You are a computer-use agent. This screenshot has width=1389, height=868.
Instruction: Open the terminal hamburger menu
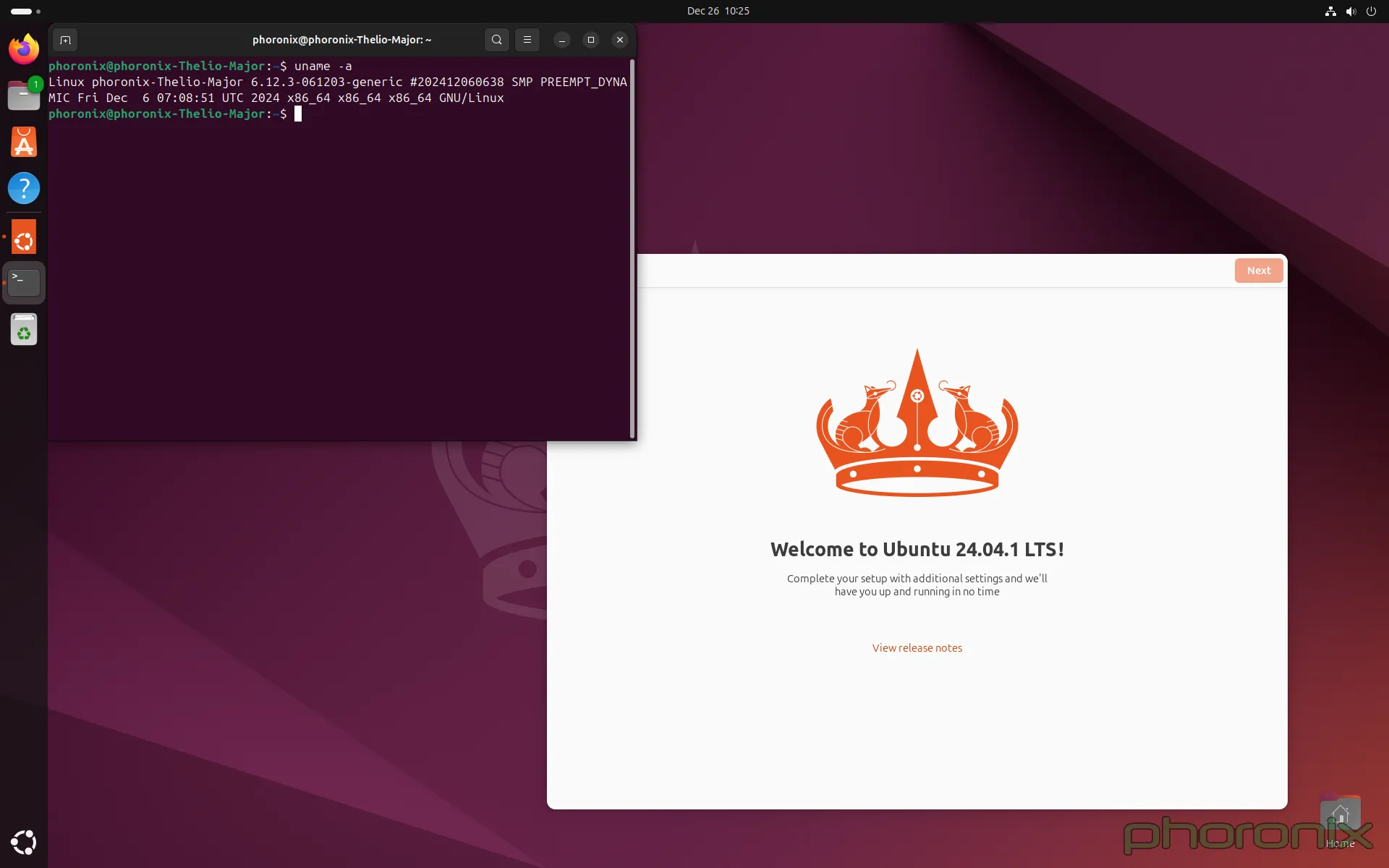527,40
